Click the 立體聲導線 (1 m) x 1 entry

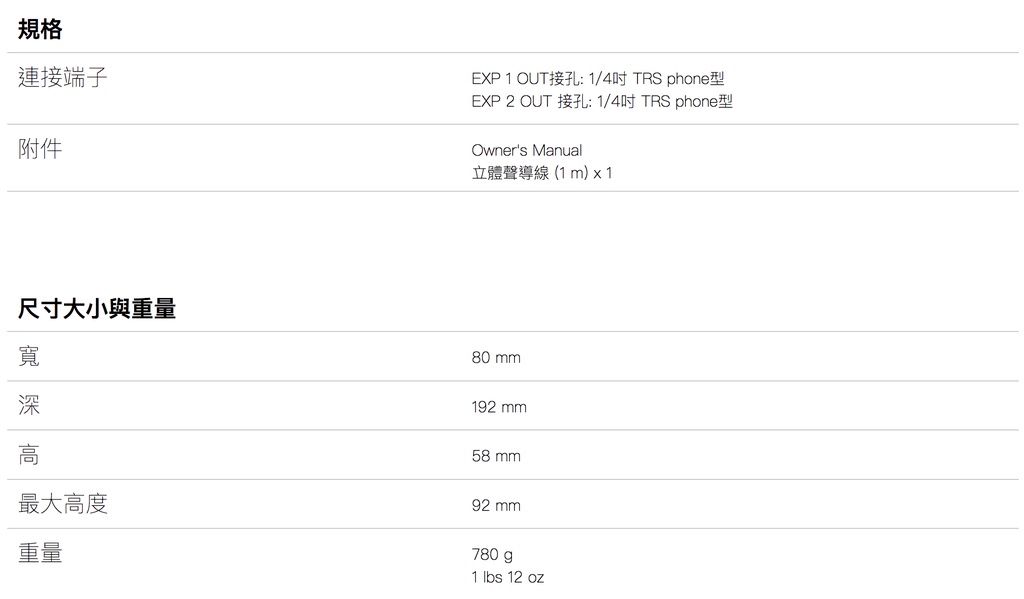pos(541,173)
